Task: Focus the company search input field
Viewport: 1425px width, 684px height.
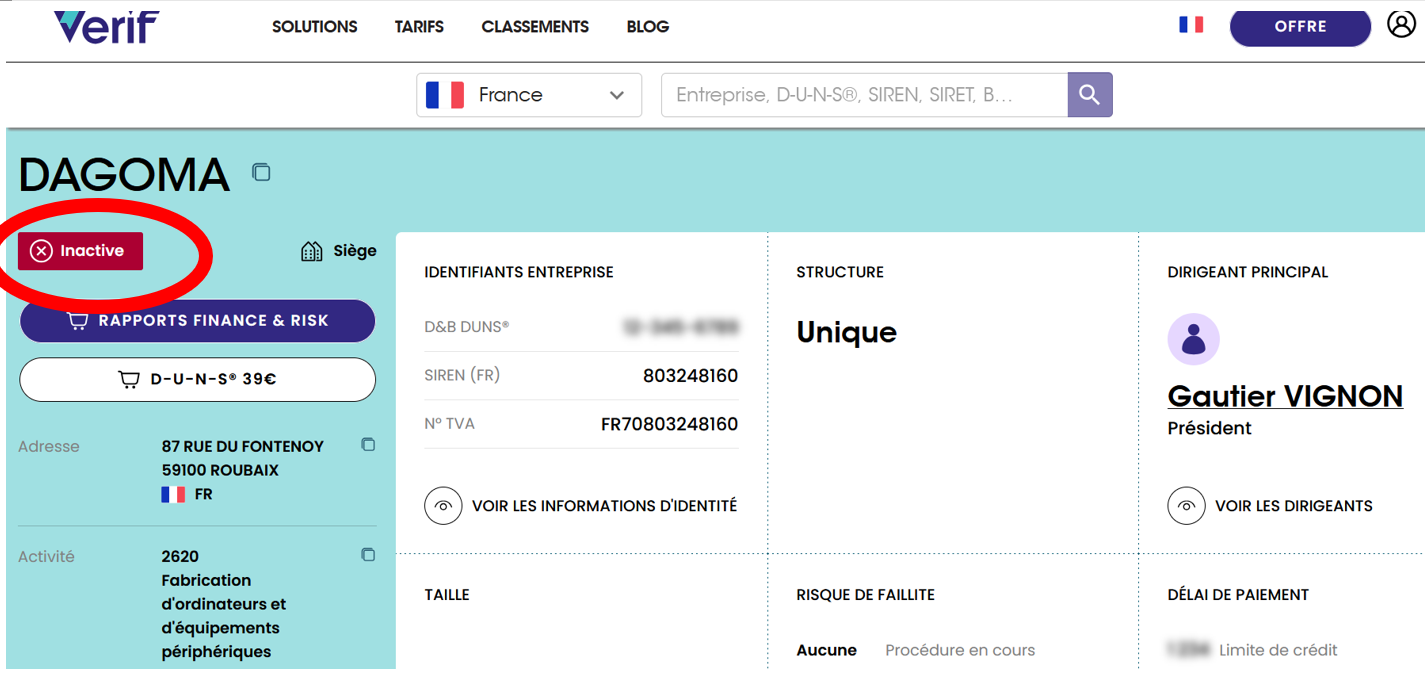Action: pos(863,95)
